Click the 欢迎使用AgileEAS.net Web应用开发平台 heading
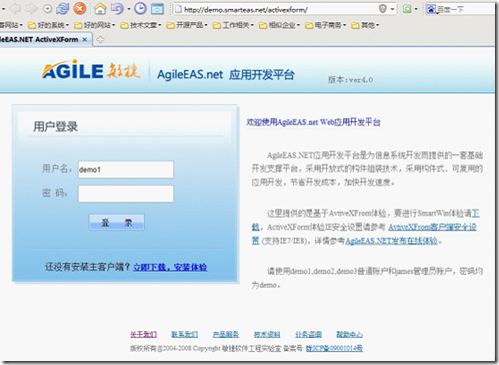Image resolution: width=499 pixels, height=365 pixels. click(x=313, y=122)
